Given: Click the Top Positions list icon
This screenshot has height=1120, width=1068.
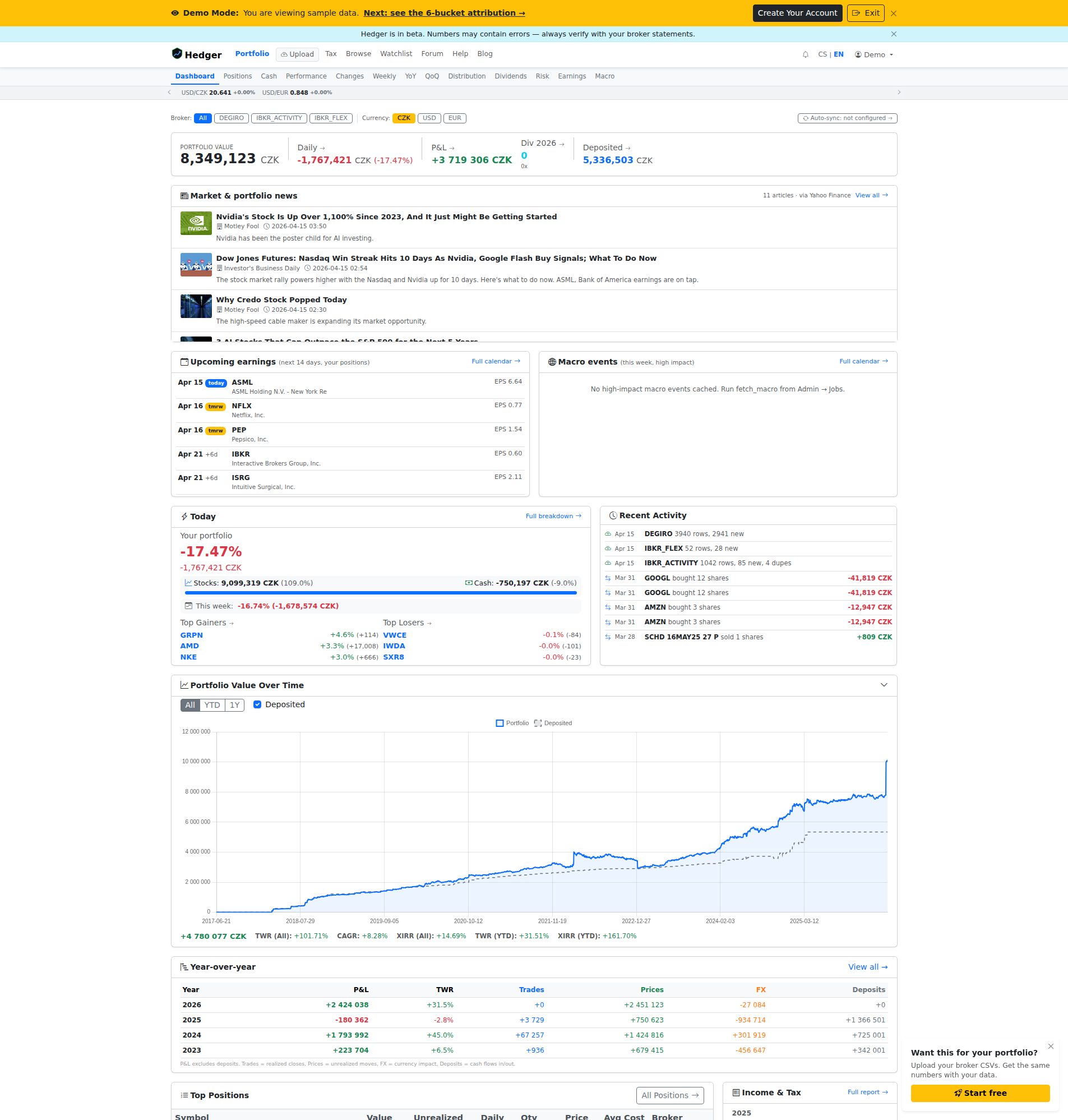Looking at the screenshot, I should [x=184, y=1095].
